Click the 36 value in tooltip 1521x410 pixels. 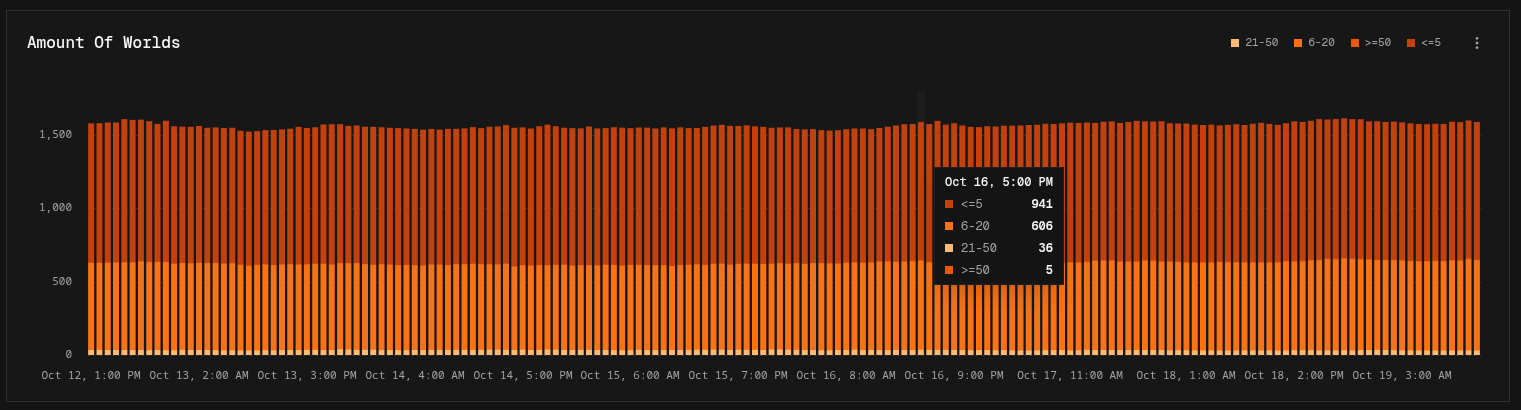point(1045,248)
